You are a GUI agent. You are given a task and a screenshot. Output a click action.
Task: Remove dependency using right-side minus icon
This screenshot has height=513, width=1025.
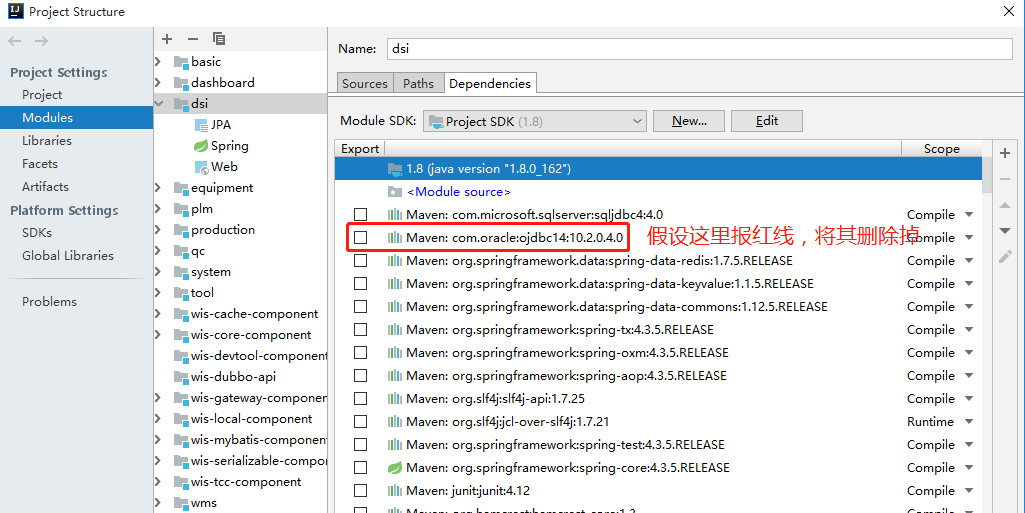click(x=1005, y=179)
